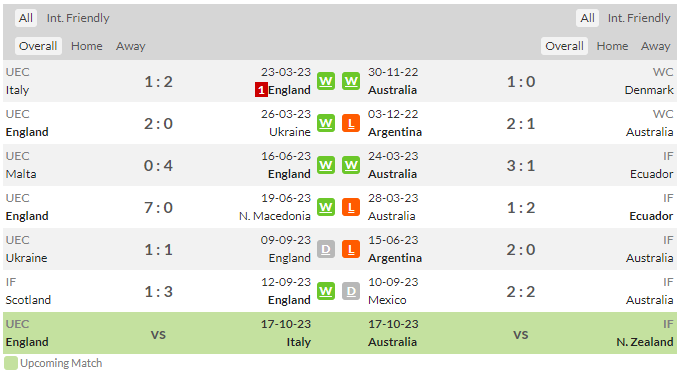Image resolution: width=677 pixels, height=387 pixels.
Task: Switch to the right Away tab
Action: pyautogui.click(x=655, y=46)
